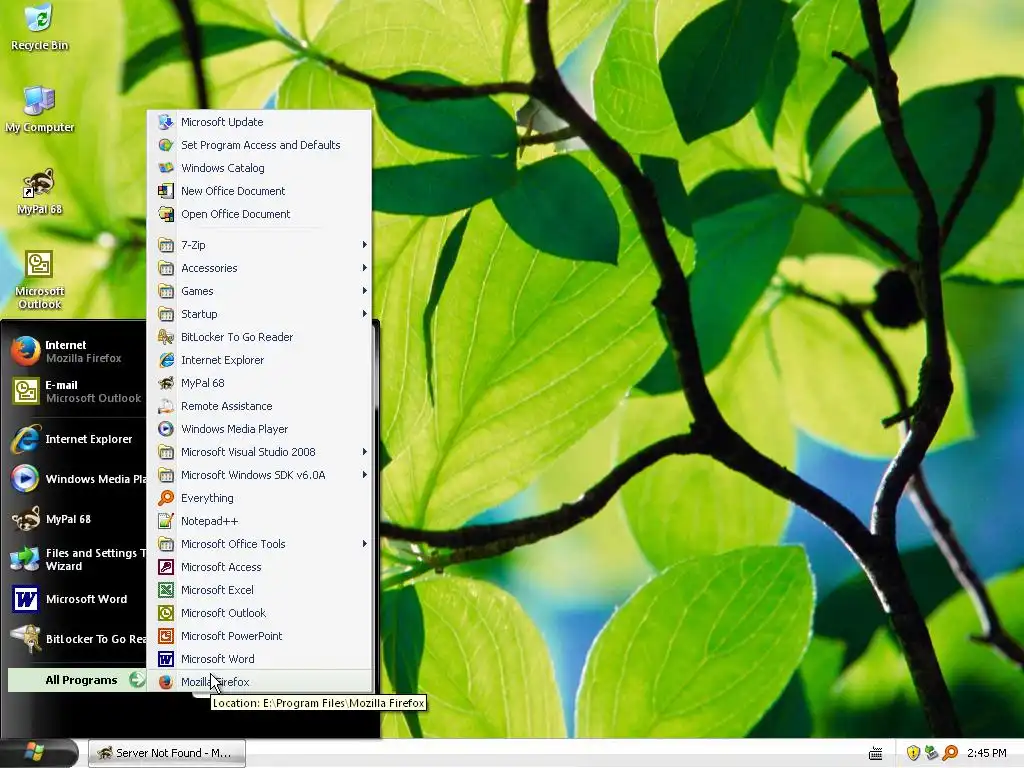1024x768 pixels.
Task: Expand the 7-Zip submenu arrow
Action: 364,245
